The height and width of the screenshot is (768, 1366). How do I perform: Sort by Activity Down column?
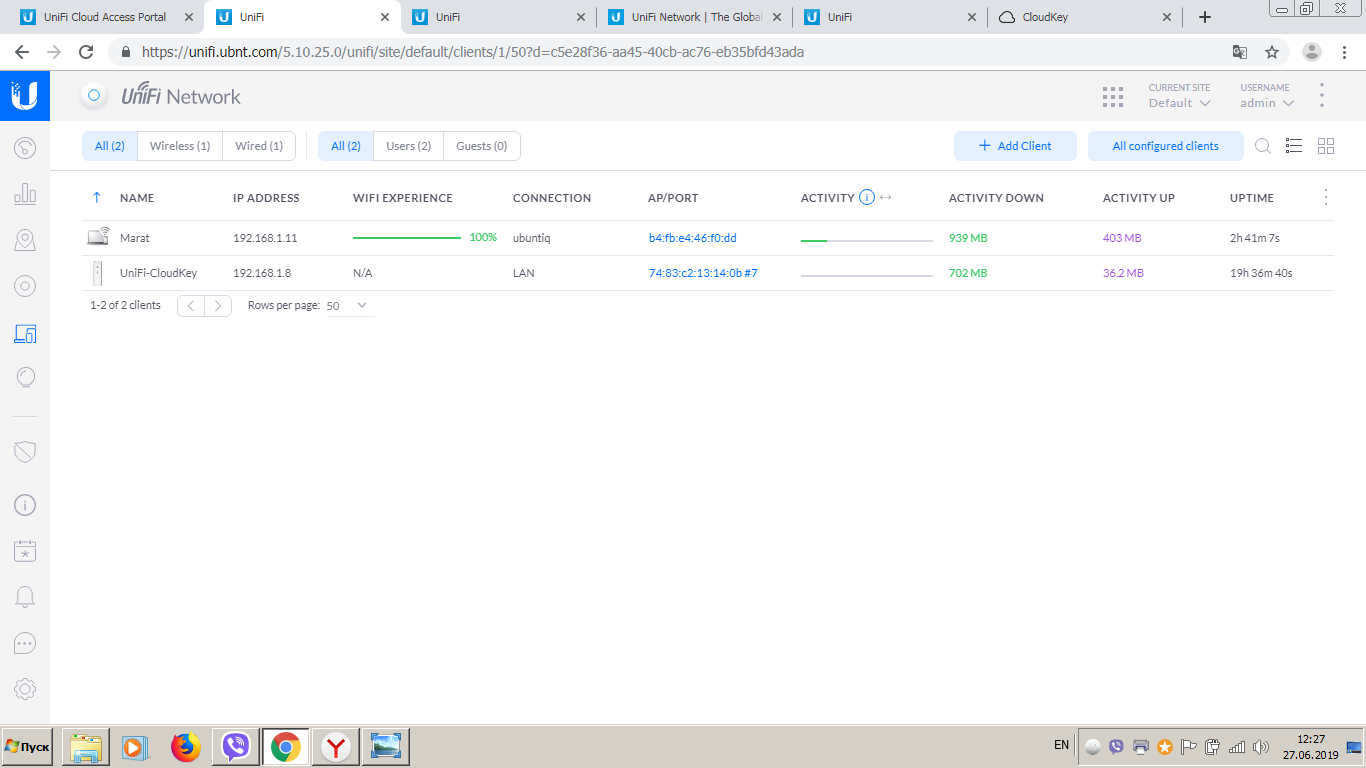pos(996,198)
